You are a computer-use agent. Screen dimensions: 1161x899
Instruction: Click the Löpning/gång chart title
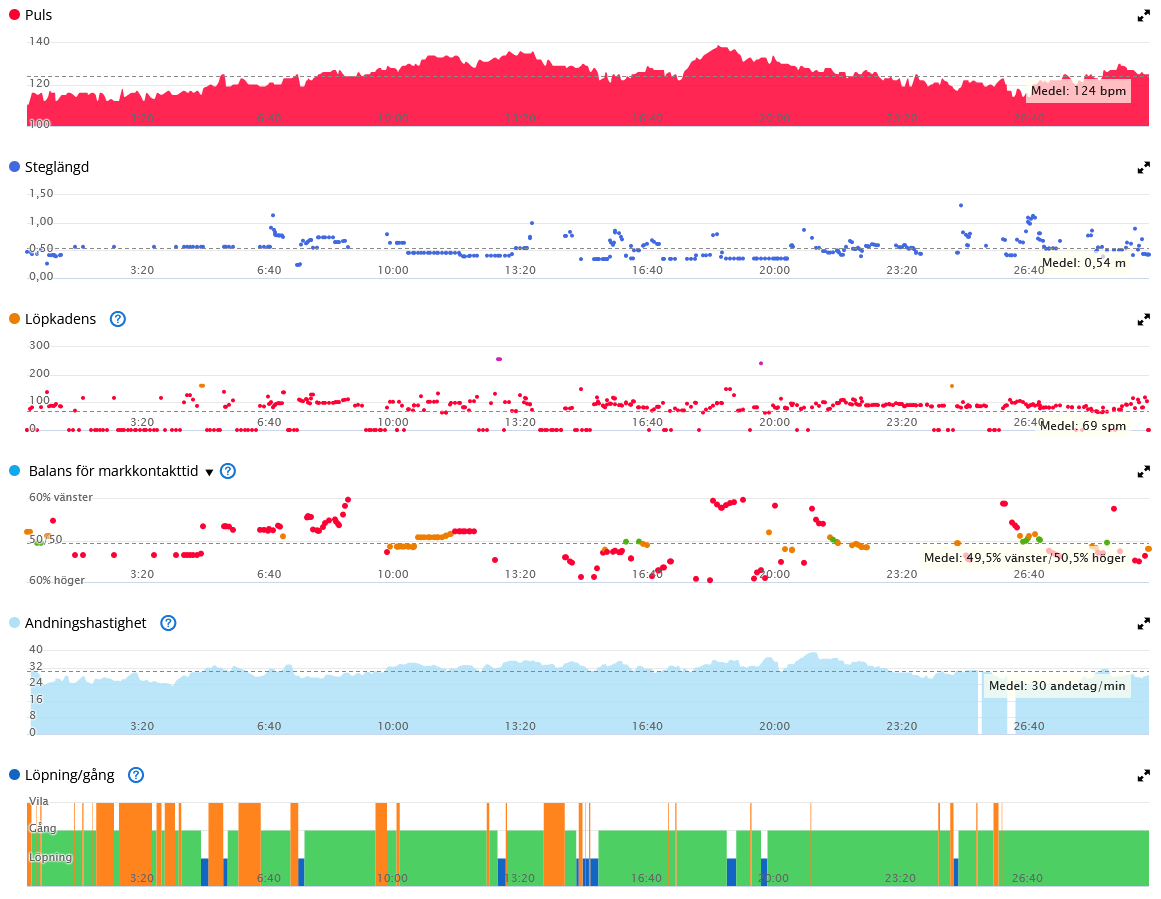[70, 775]
